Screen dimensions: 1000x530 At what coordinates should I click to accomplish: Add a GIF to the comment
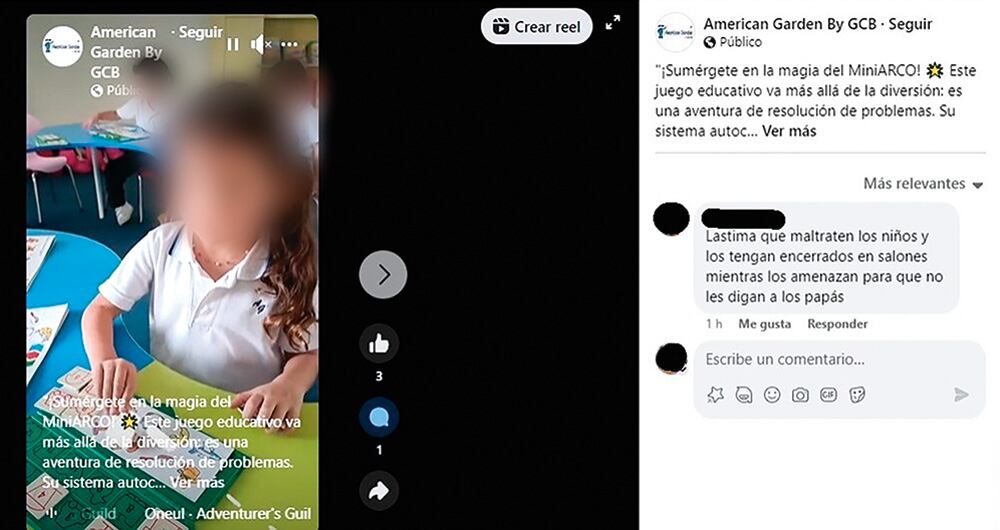click(x=828, y=395)
